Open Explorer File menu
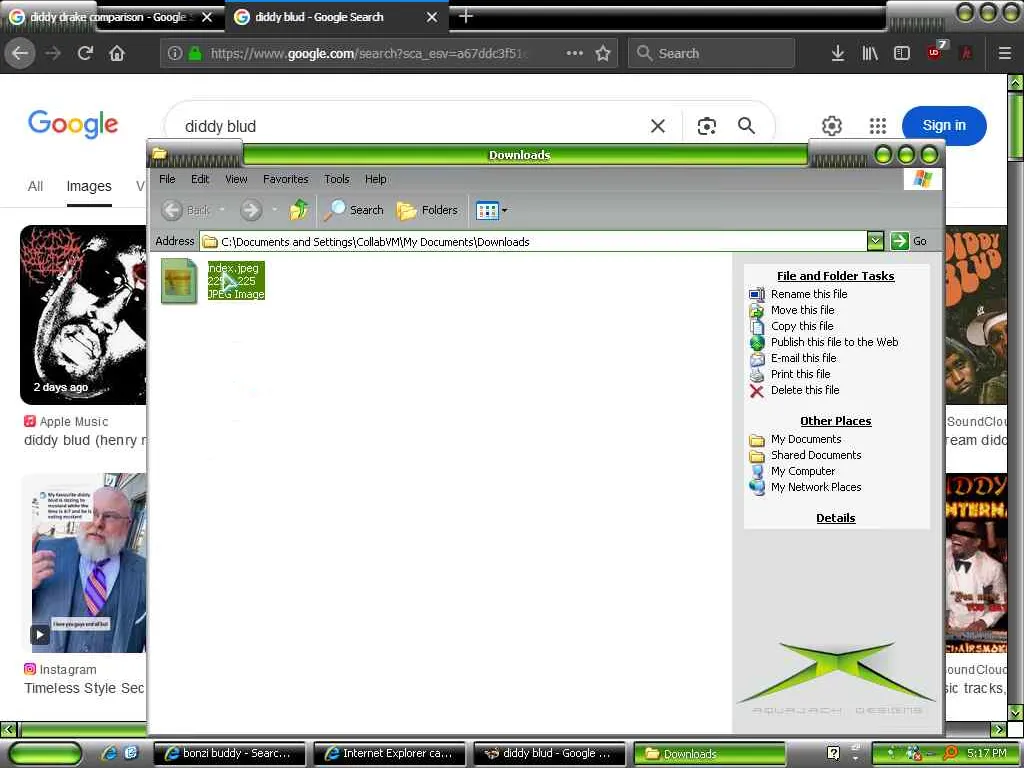This screenshot has height=768, width=1024. coord(167,179)
